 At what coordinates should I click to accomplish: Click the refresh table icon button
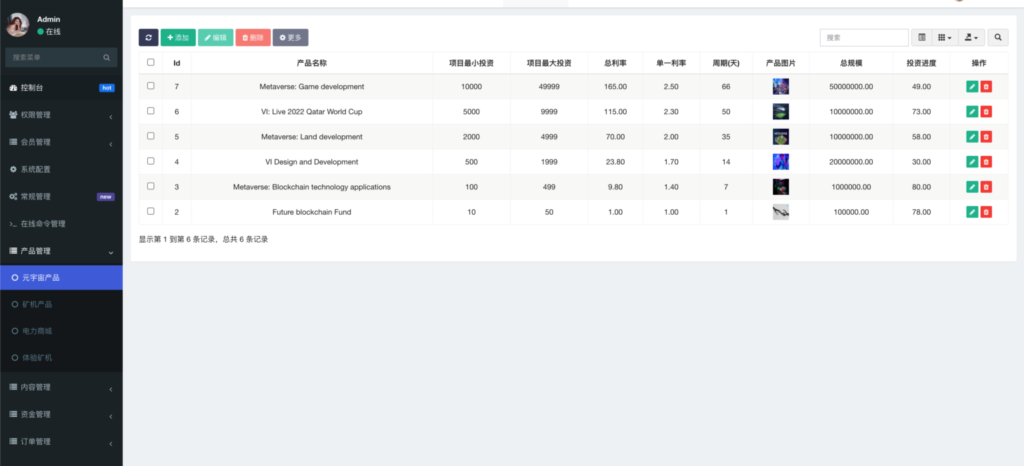(148, 37)
